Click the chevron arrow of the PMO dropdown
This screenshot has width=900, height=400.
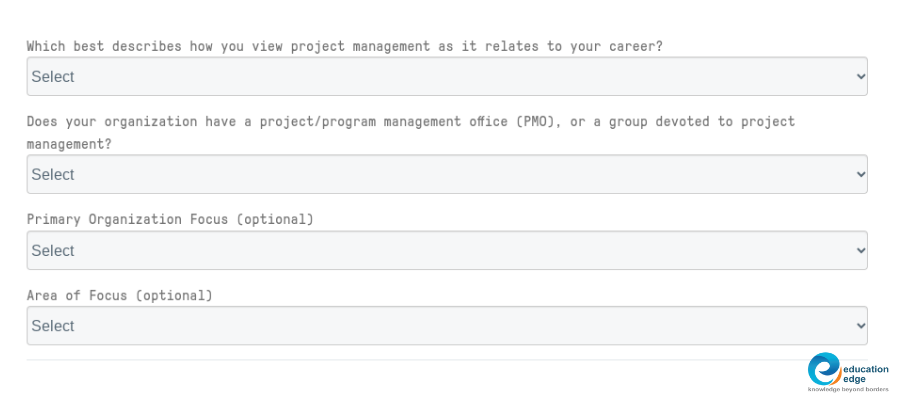860,174
